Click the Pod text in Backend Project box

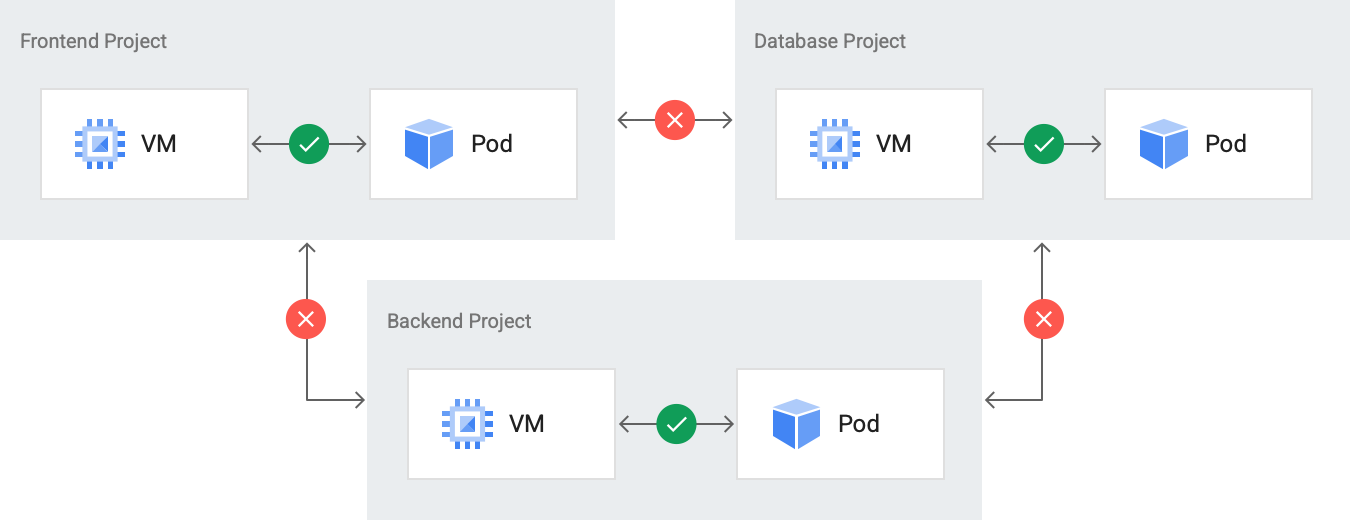(858, 424)
